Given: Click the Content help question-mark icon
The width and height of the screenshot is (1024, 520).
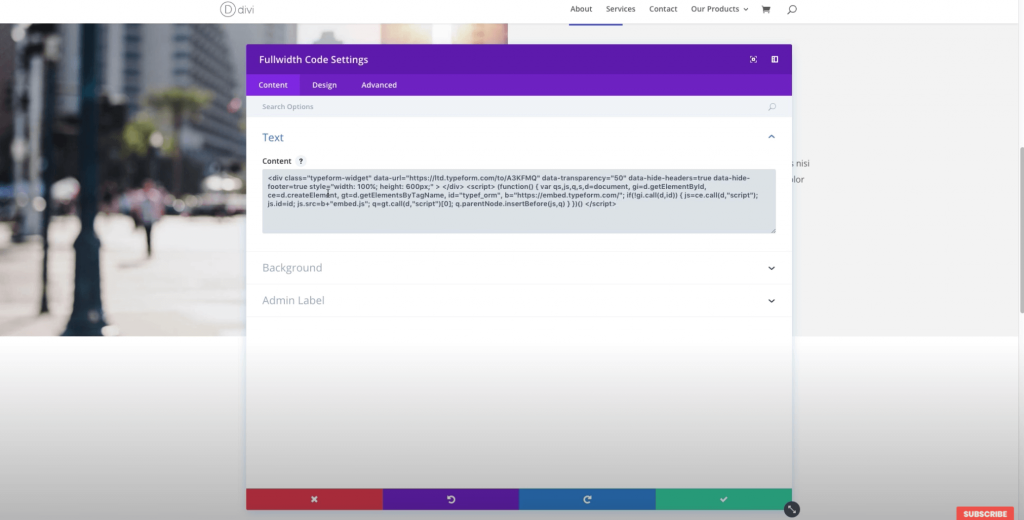Looking at the screenshot, I should [301, 161].
